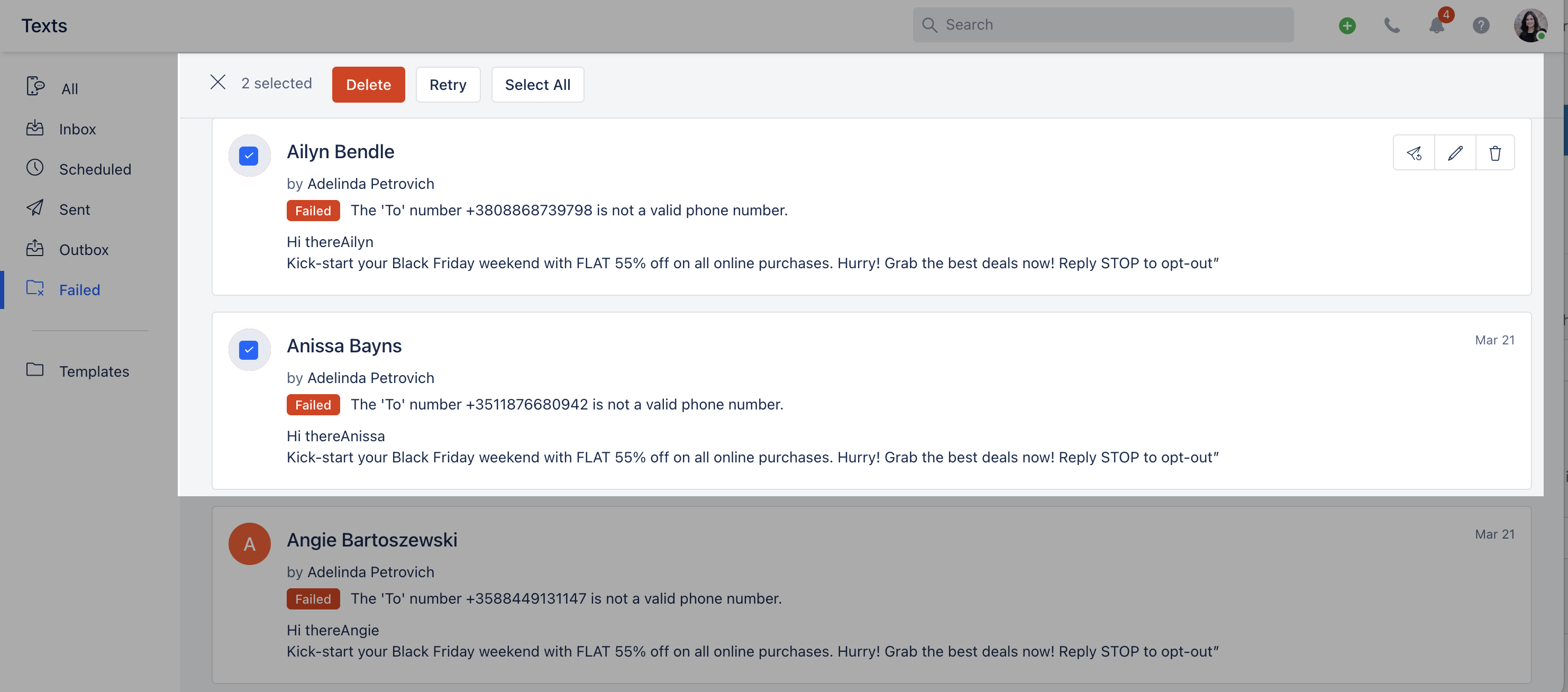Open the user profile avatar menu
Viewport: 1568px width, 692px height.
point(1530,25)
